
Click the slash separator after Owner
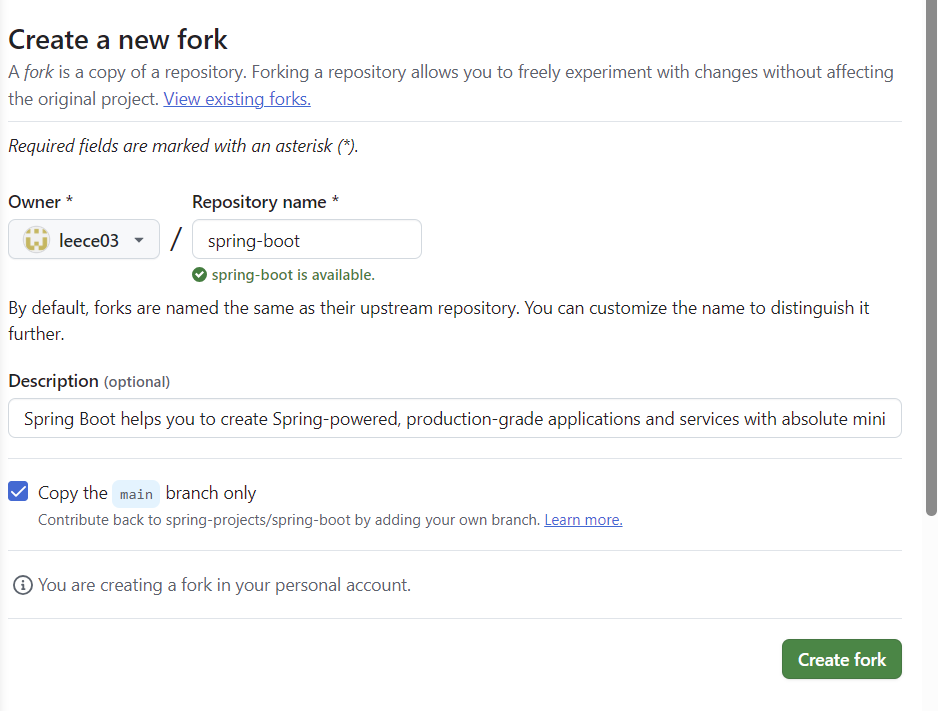click(176, 240)
